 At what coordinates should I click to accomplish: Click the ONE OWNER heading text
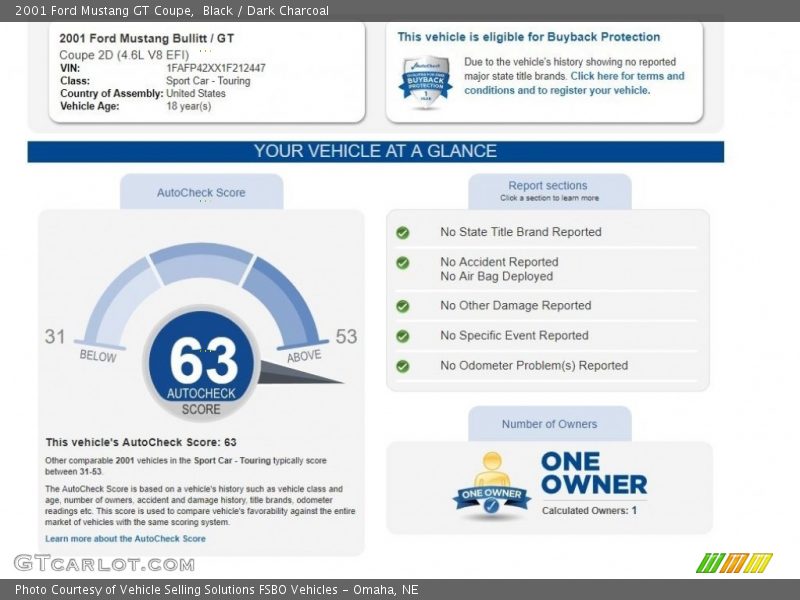pos(593,474)
